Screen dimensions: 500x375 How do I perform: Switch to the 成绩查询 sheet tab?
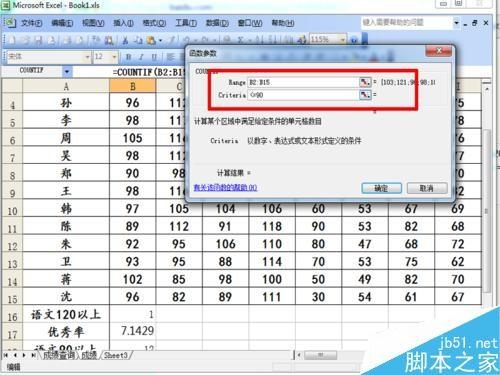(58, 355)
